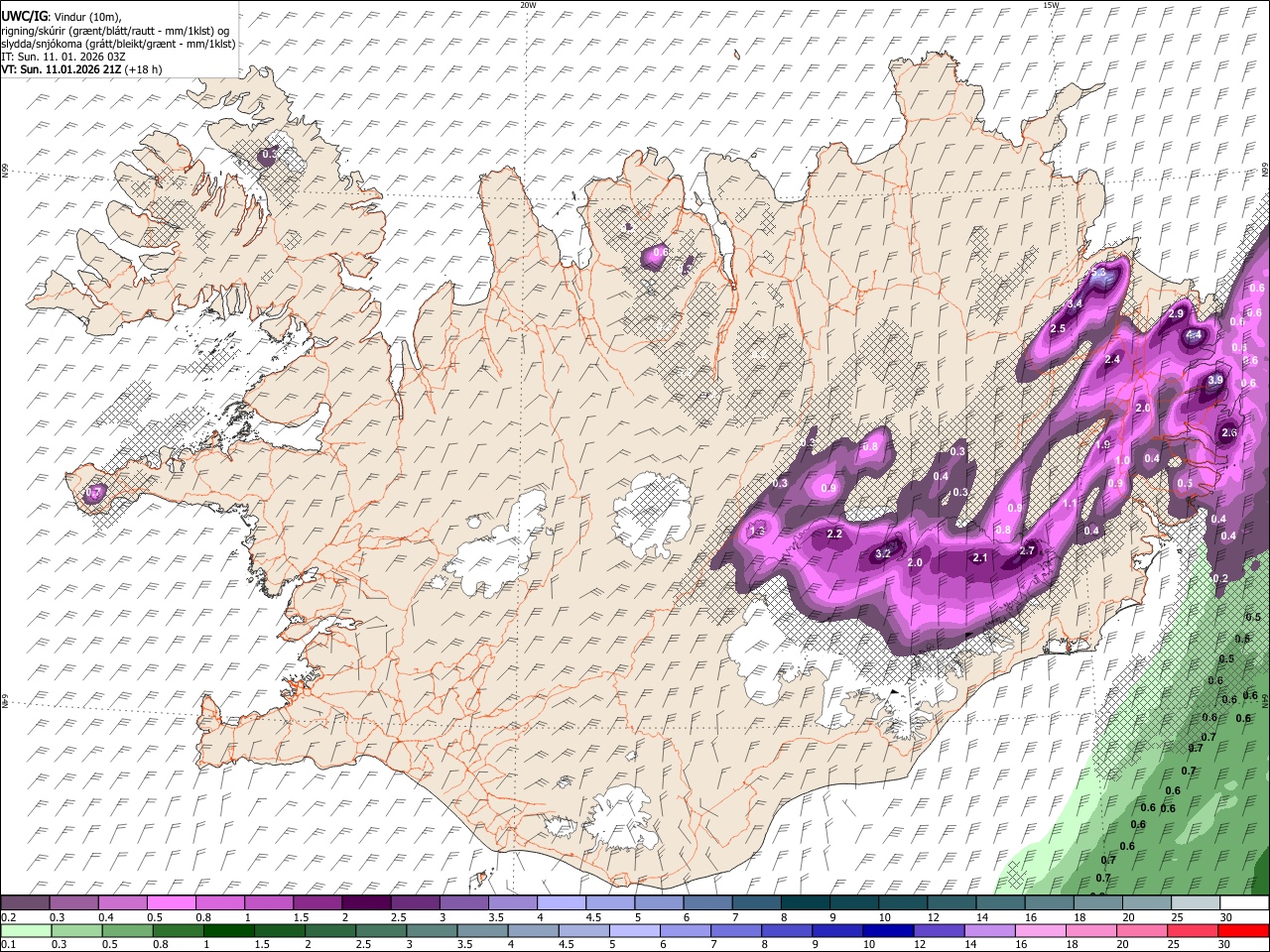This screenshot has width=1270, height=952.
Task: Click the UWC/IG title text
Action: [23, 17]
